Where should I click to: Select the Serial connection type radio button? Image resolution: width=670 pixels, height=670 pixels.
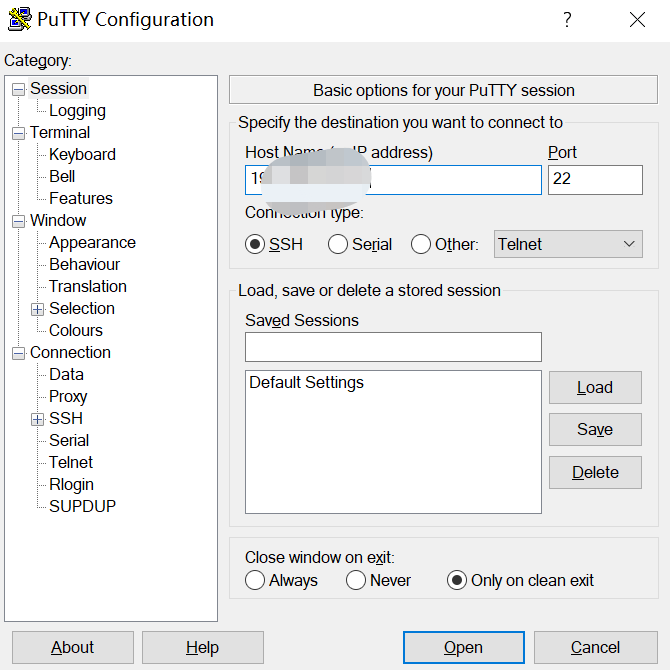coord(338,244)
